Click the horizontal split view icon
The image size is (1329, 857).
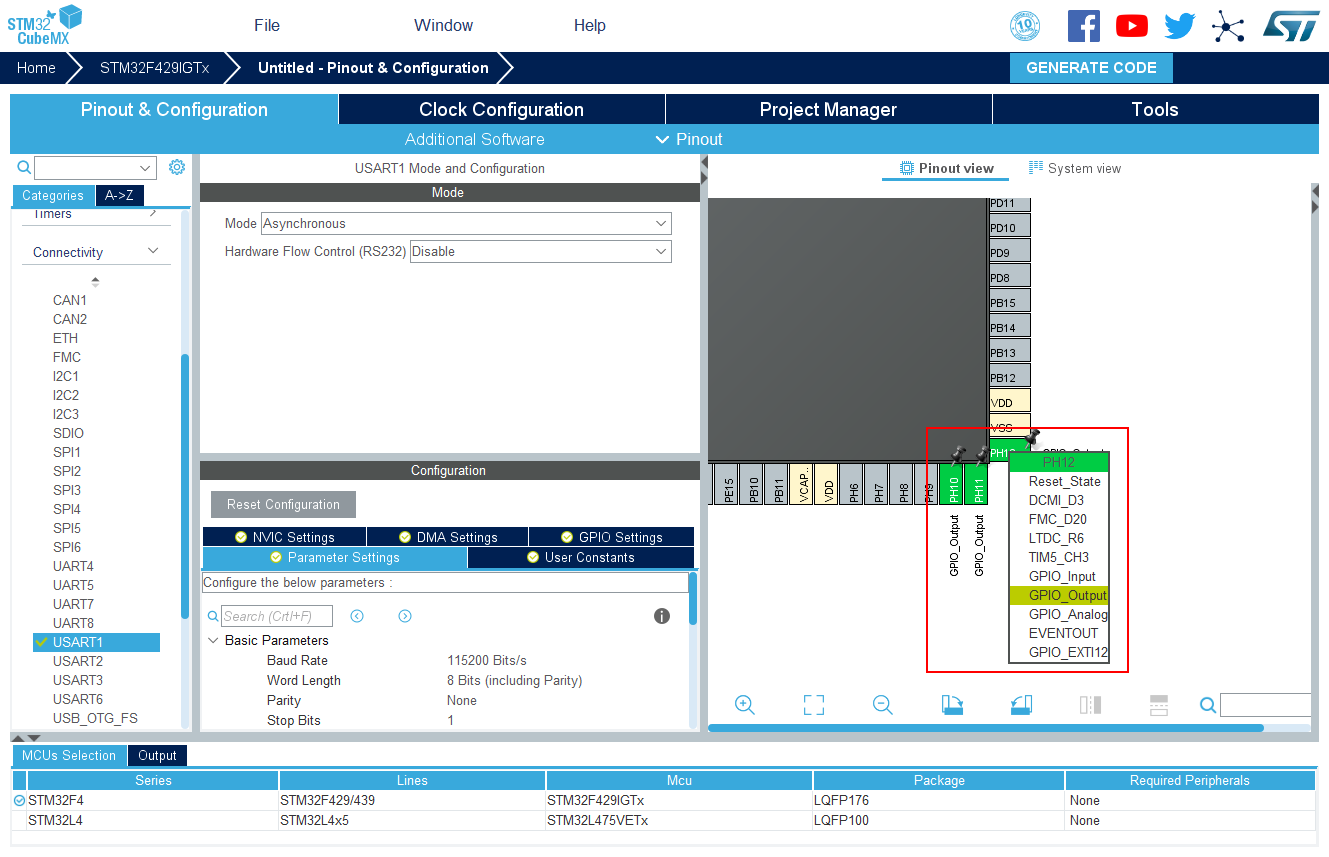click(1159, 705)
